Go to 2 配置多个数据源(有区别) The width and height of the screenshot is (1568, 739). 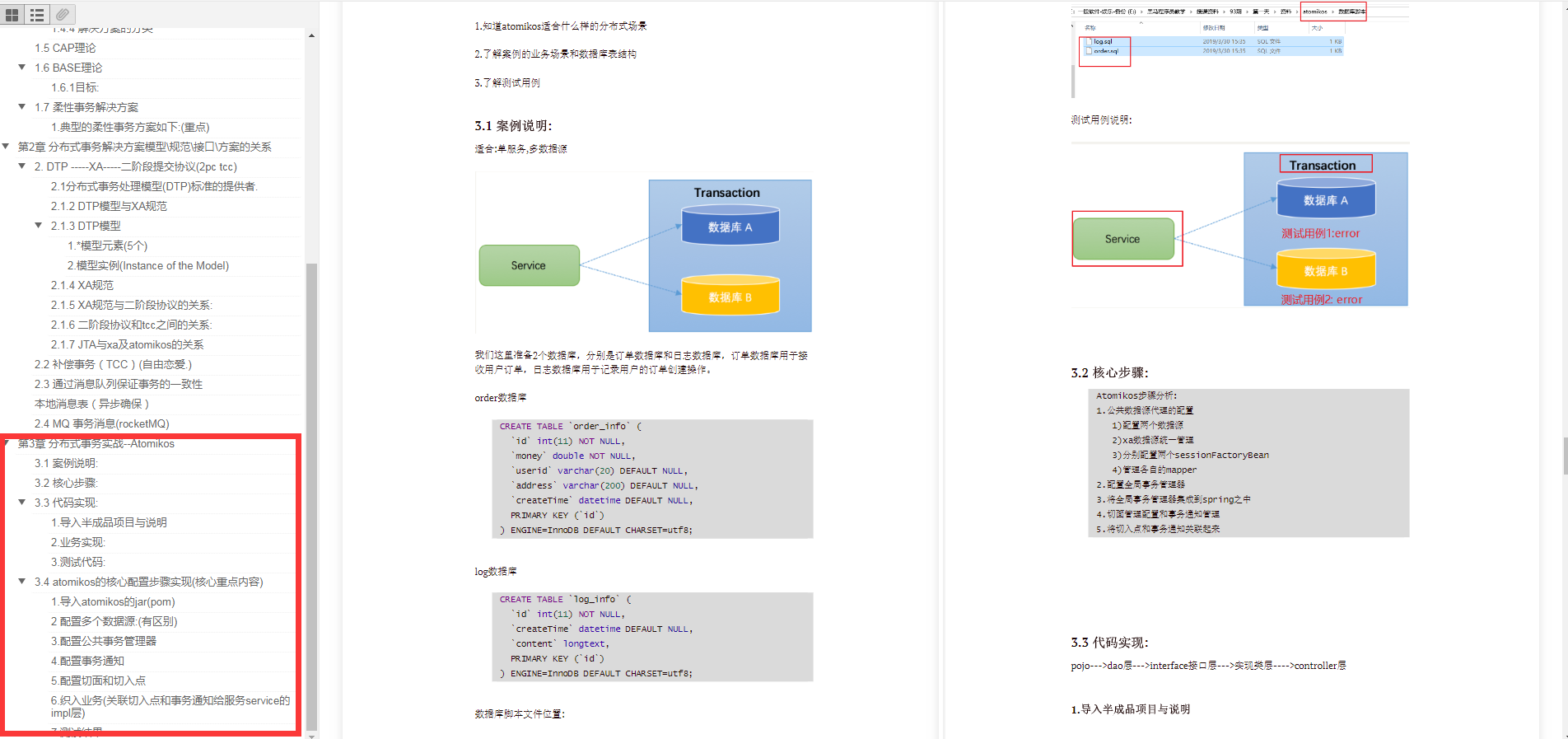click(x=114, y=621)
